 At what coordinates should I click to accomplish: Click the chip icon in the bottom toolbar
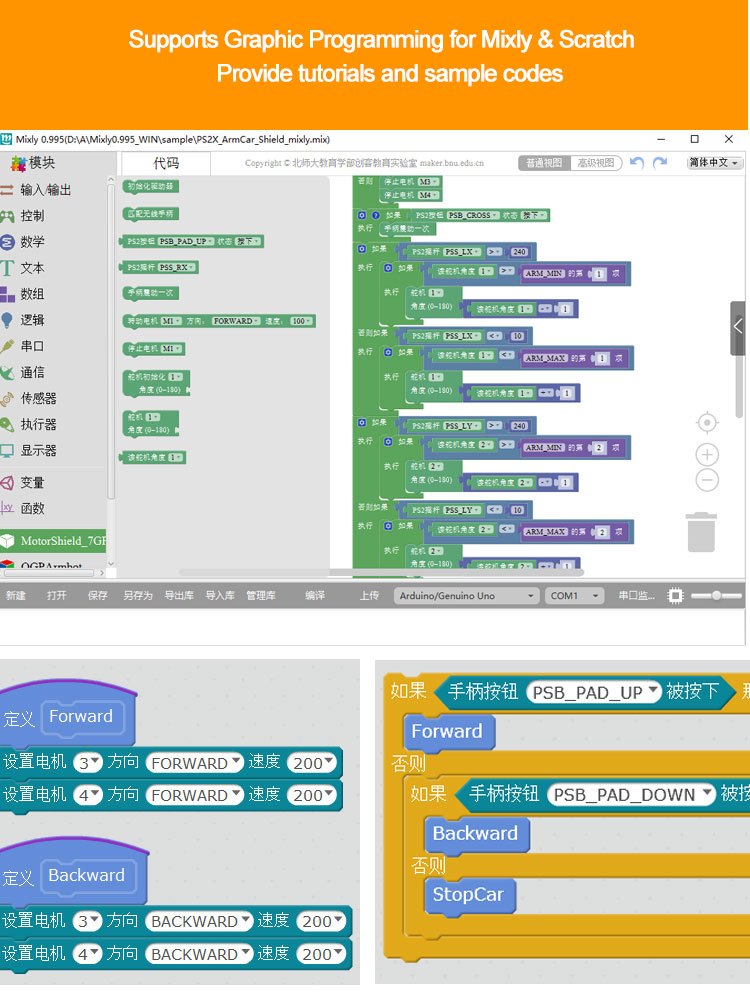pyautogui.click(x=676, y=596)
